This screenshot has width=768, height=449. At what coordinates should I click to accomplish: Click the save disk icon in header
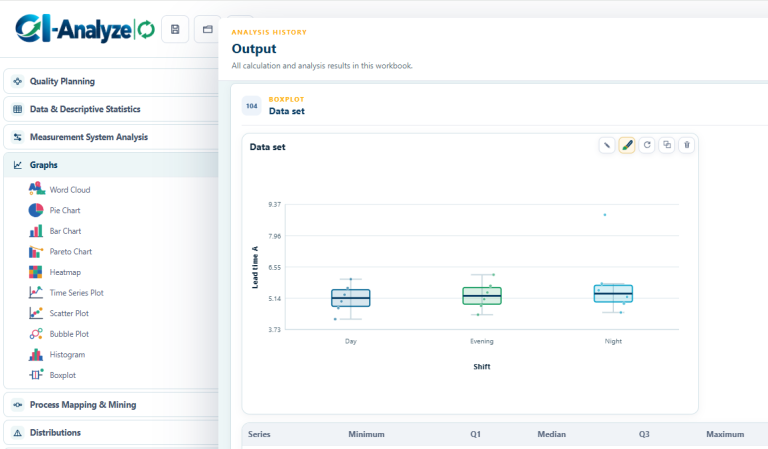[175, 29]
